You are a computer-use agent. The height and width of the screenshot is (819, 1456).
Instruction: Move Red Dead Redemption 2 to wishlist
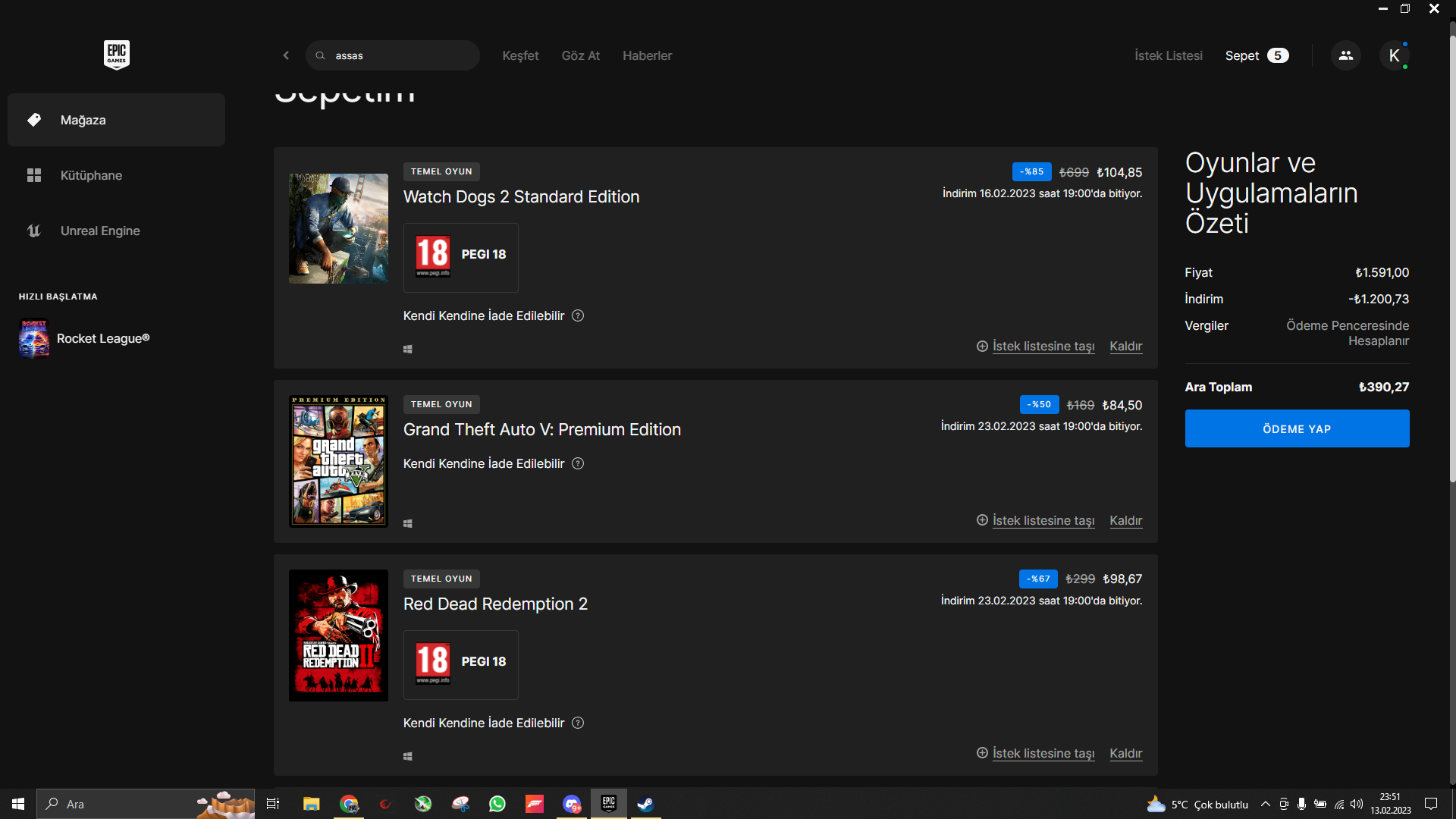pyautogui.click(x=1043, y=753)
